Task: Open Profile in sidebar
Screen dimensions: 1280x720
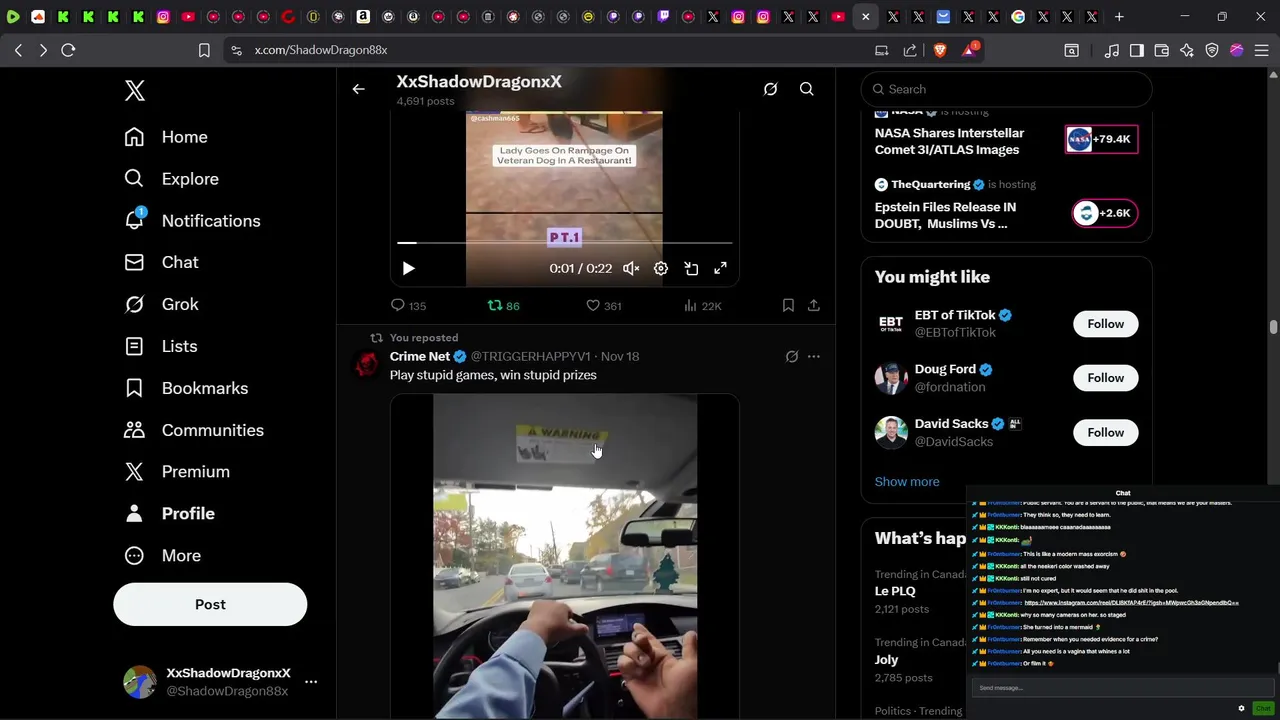Action: pos(169,514)
